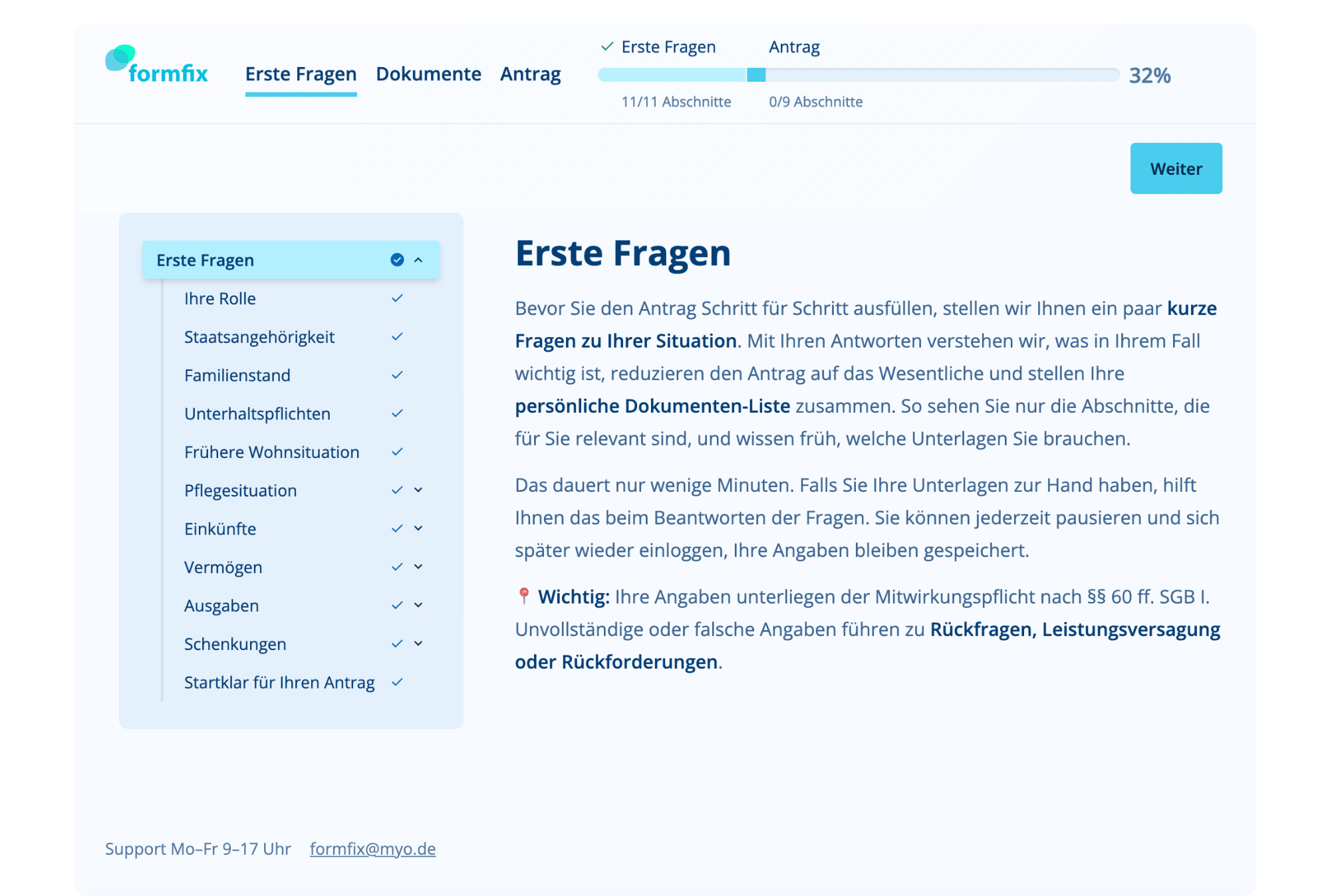The width and height of the screenshot is (1330, 896).
Task: Select Einkünfte in the sidebar
Action: click(x=220, y=529)
